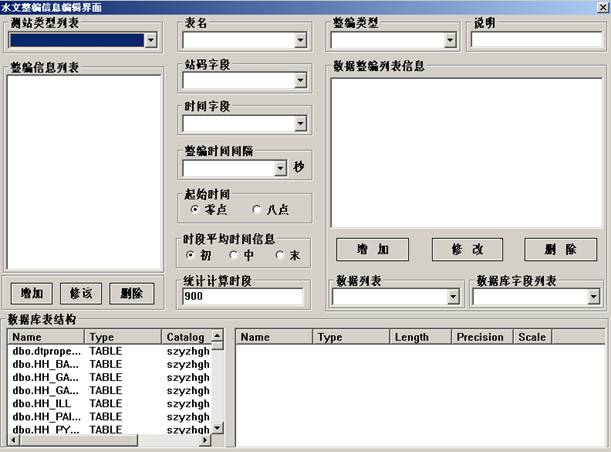Viewport: 611px width, 452px height.
Task: Expand the 表名 combo box
Action: click(300, 41)
